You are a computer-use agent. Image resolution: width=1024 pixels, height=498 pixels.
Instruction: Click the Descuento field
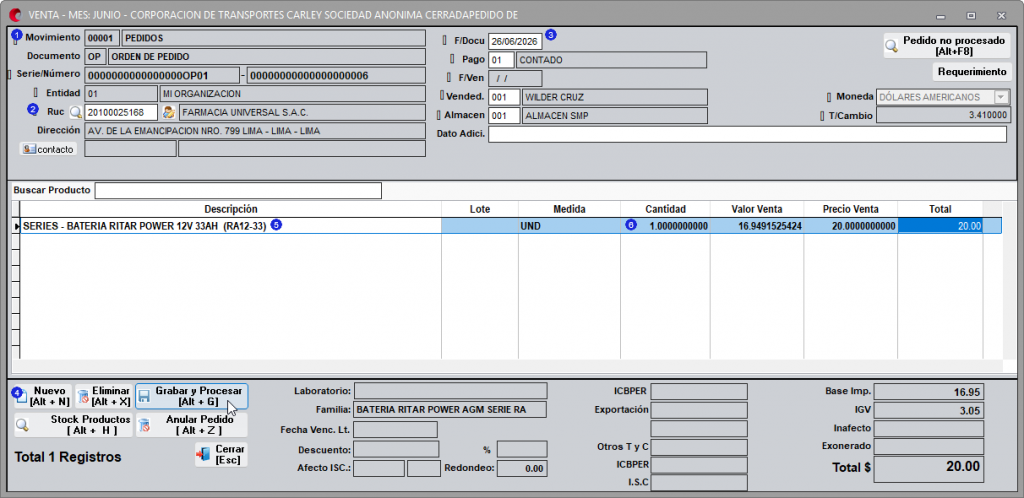396,449
